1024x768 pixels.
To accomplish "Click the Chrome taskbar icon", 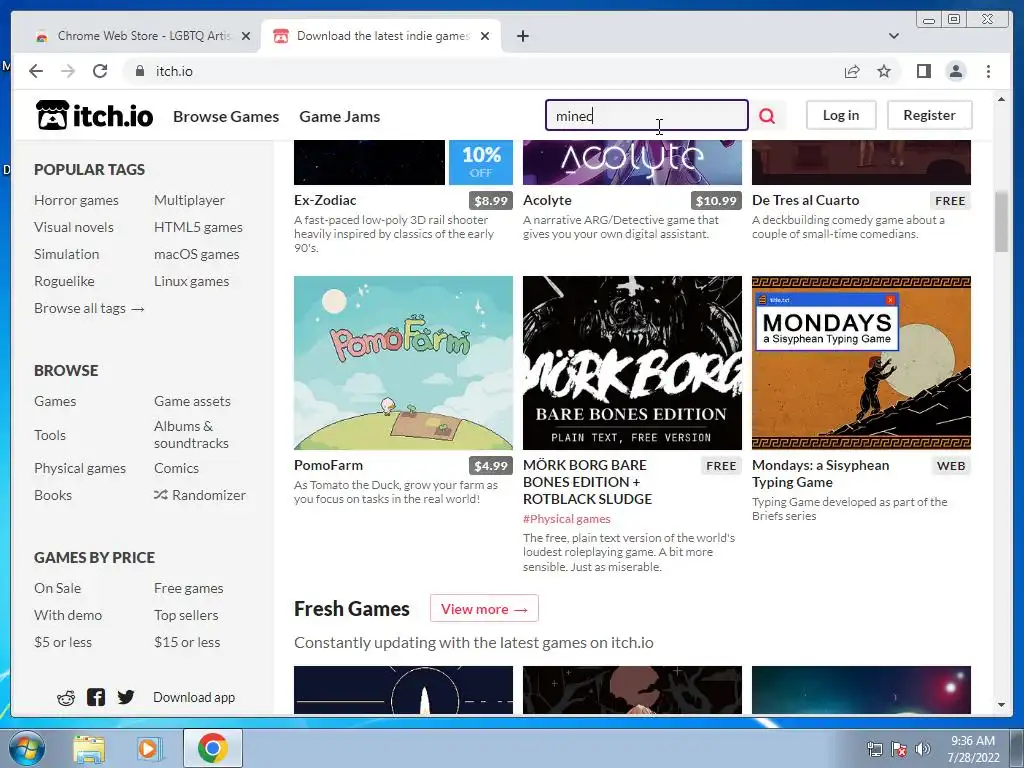I will (x=213, y=748).
